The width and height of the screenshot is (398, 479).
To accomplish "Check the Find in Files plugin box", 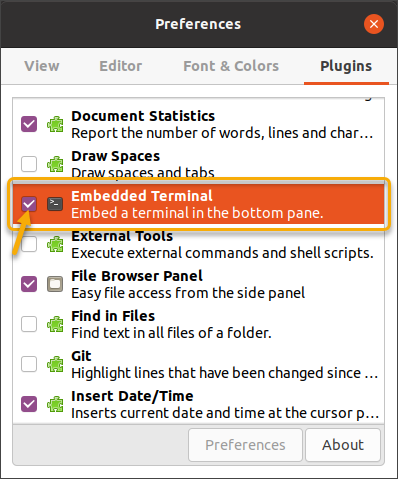I will 29,324.
